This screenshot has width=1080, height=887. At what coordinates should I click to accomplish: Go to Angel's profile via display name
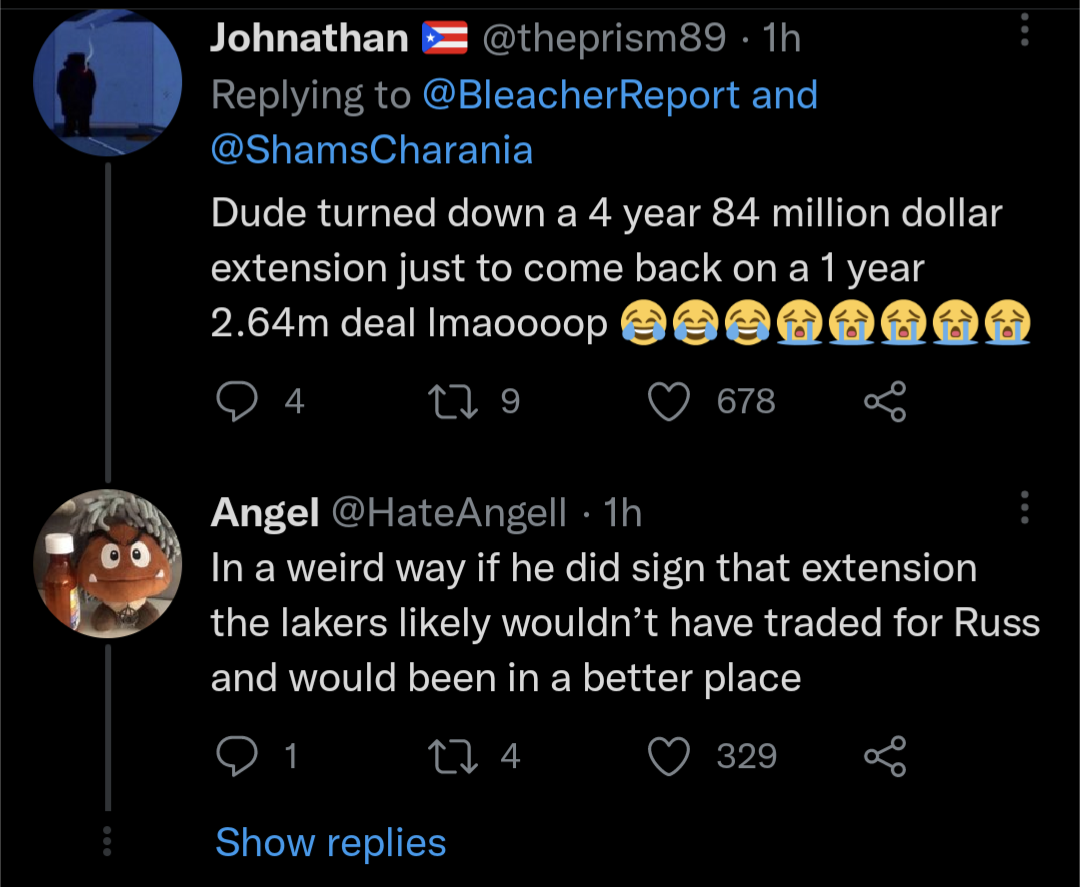[x=264, y=513]
